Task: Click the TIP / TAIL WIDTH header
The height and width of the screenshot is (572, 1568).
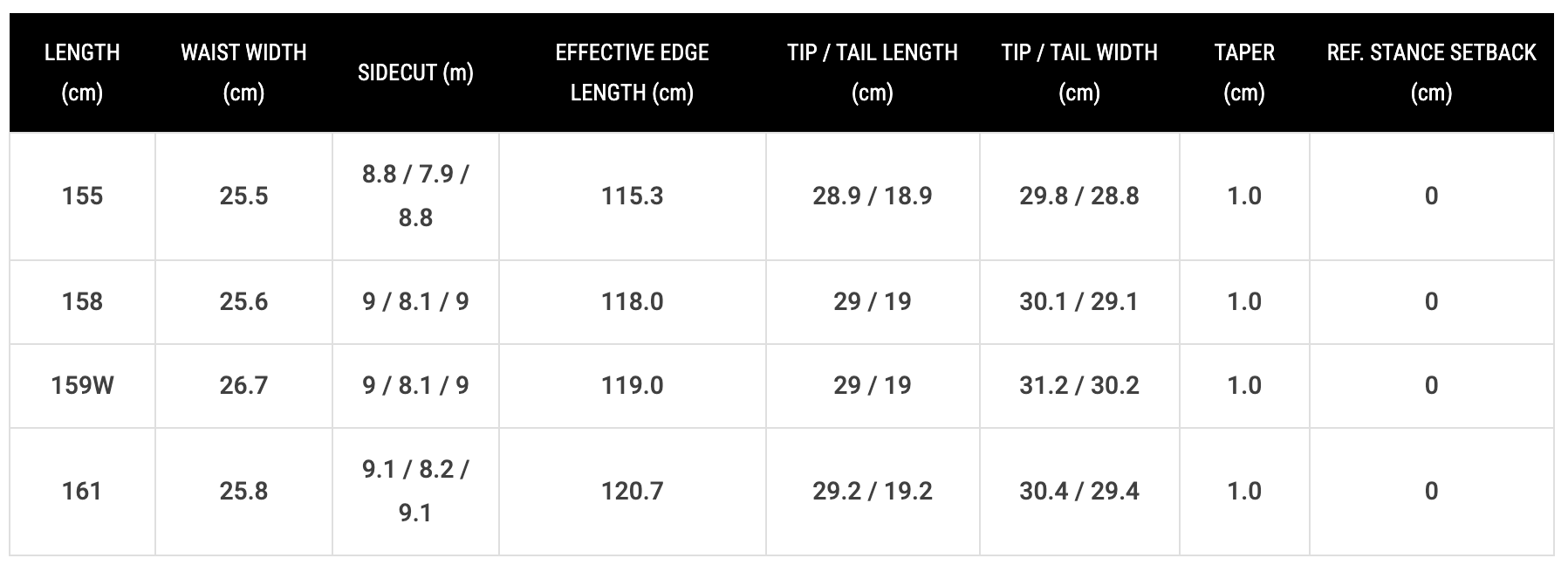Action: tap(1079, 72)
